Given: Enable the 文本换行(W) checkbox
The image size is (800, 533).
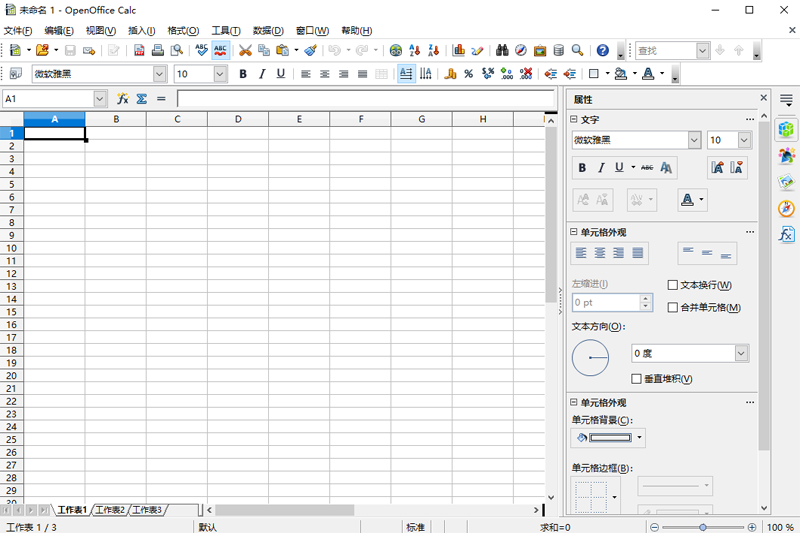Looking at the screenshot, I should click(673, 285).
